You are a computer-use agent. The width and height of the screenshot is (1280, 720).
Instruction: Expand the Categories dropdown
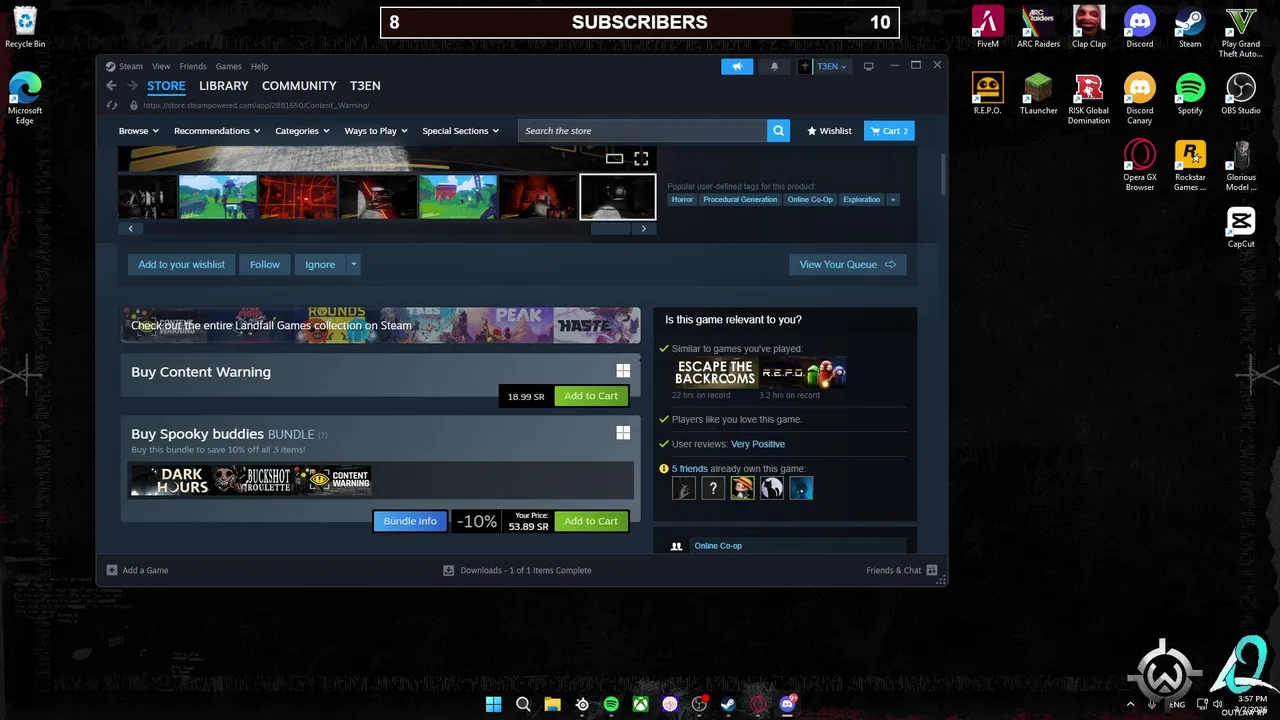click(302, 131)
